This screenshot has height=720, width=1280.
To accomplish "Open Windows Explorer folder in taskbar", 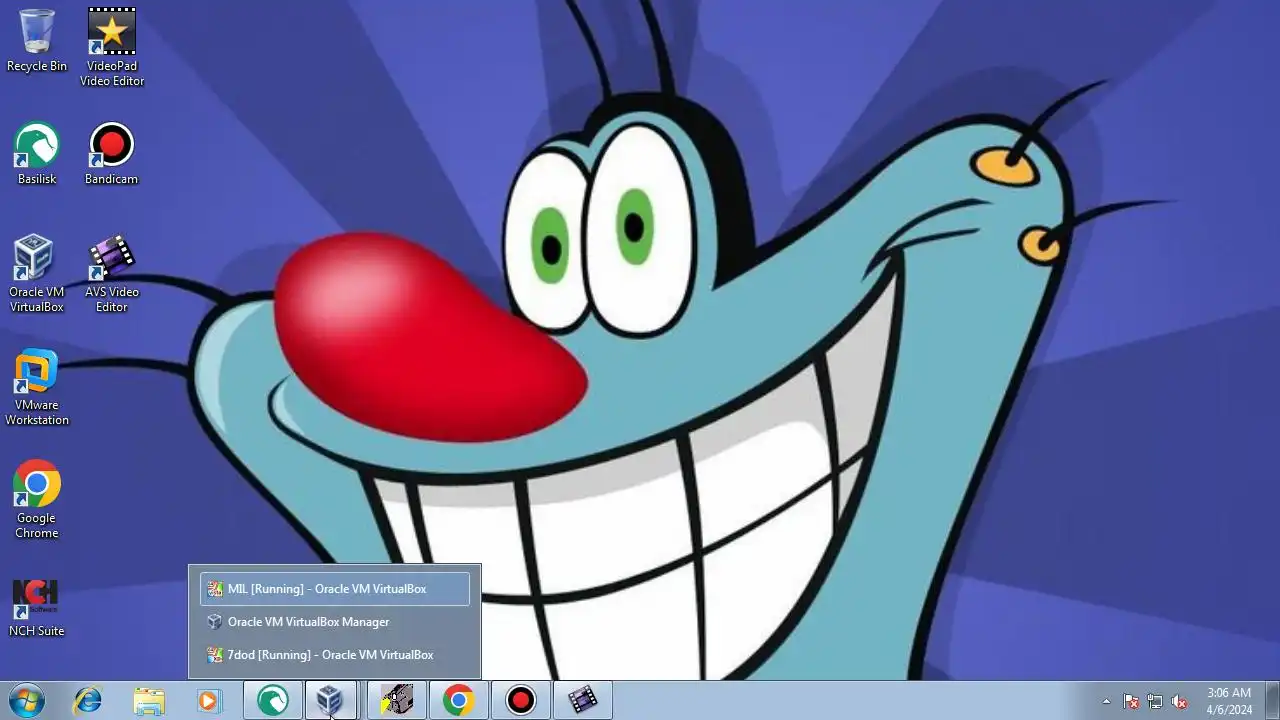I will coord(148,700).
